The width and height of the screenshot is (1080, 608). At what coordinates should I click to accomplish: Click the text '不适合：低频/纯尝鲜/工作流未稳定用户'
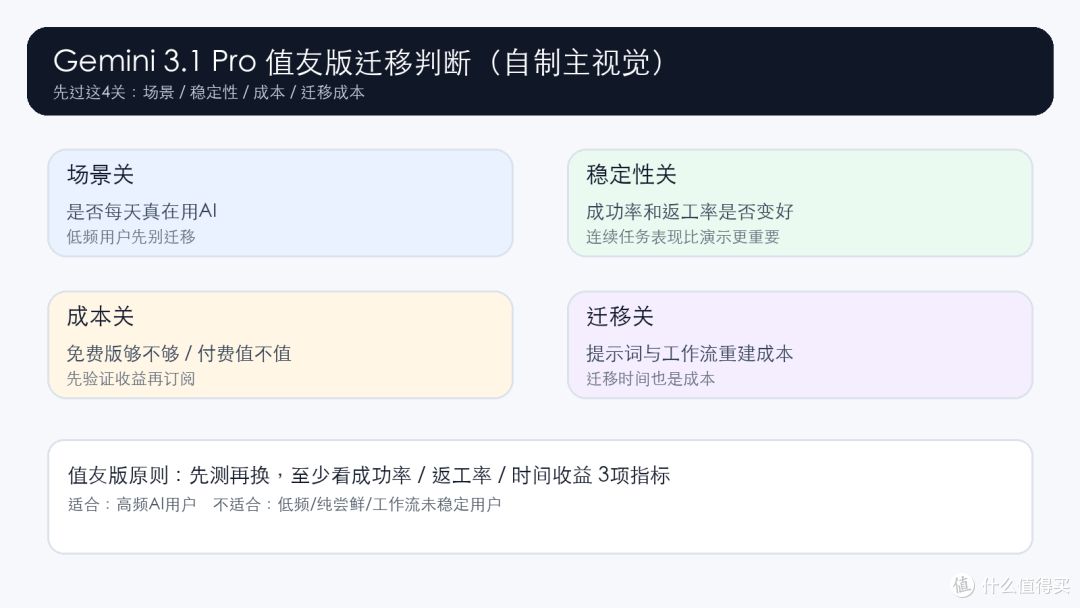tap(357, 504)
